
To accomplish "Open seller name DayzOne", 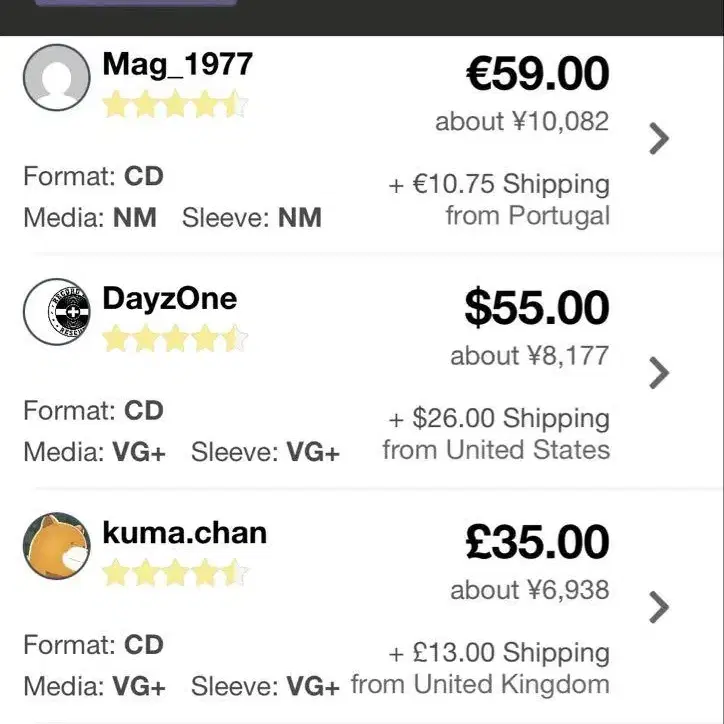I will coord(169,299).
